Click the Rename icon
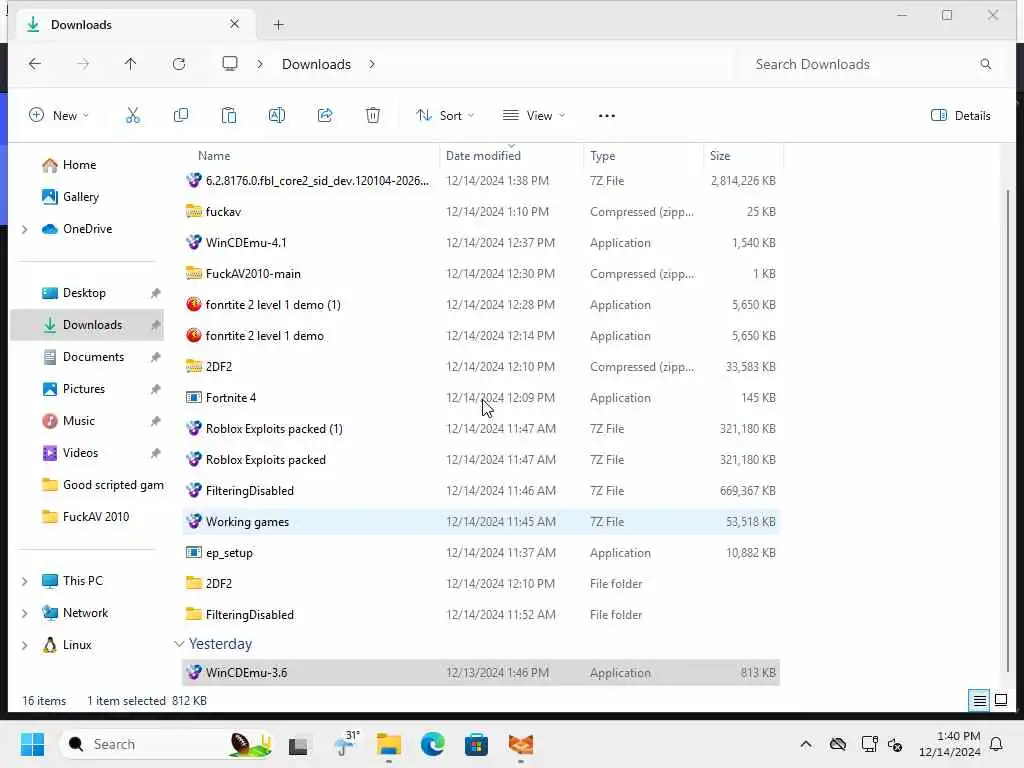1024x768 pixels. (277, 116)
